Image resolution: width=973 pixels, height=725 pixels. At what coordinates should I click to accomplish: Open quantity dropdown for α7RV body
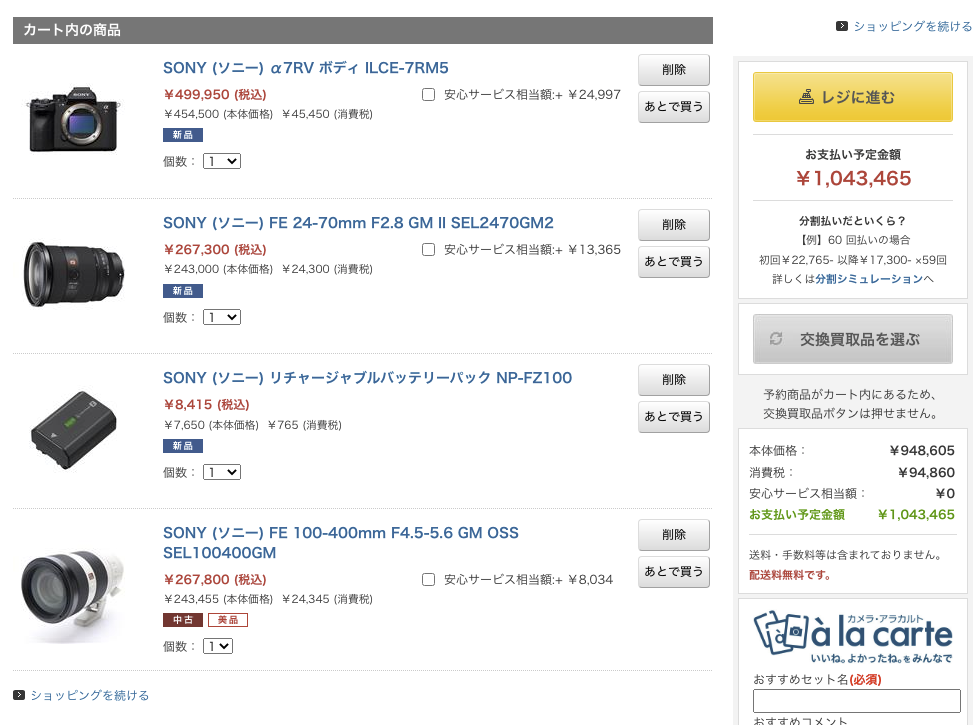[222, 161]
